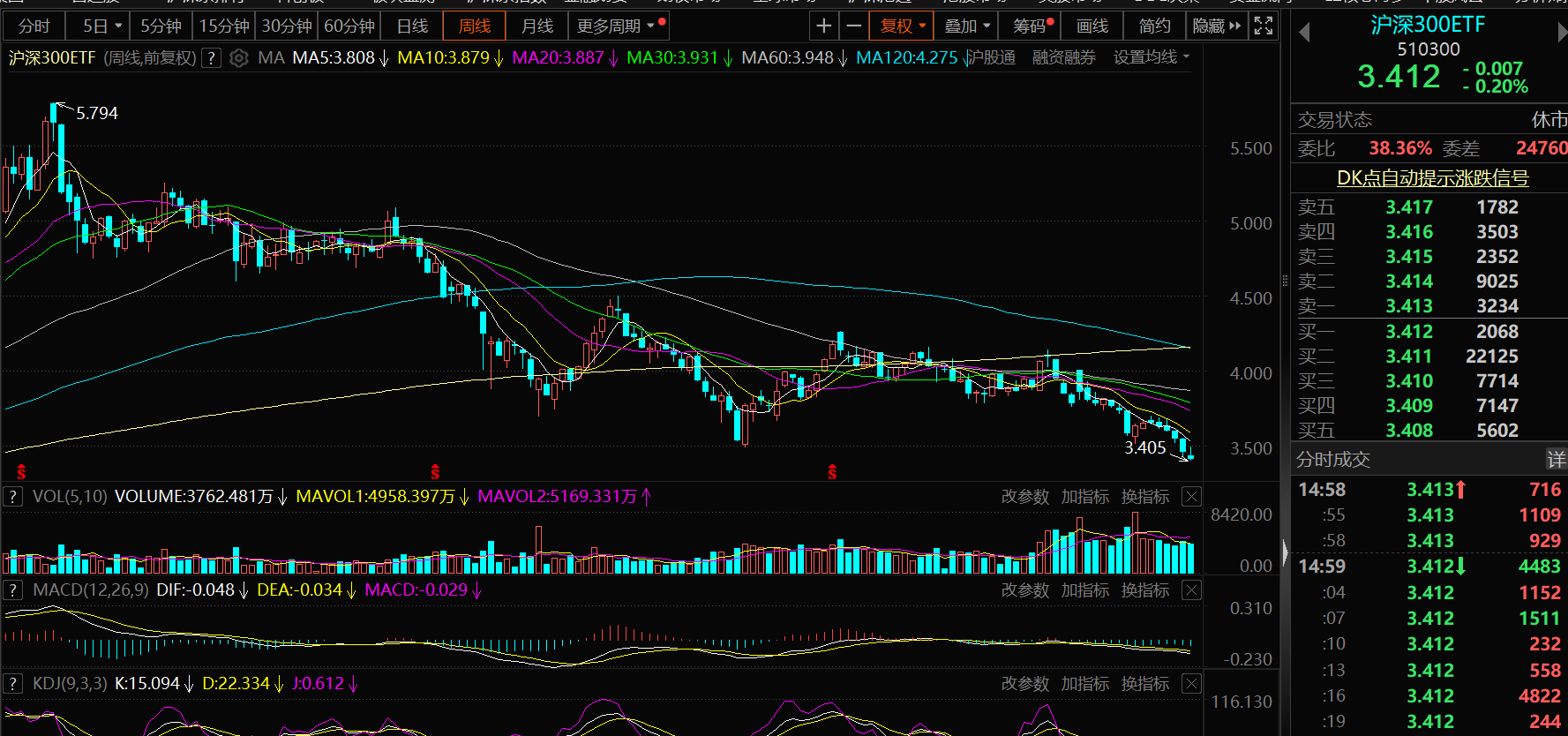Click the first red S marker on the chart
Image resolution: width=1568 pixels, height=736 pixels.
pos(21,473)
